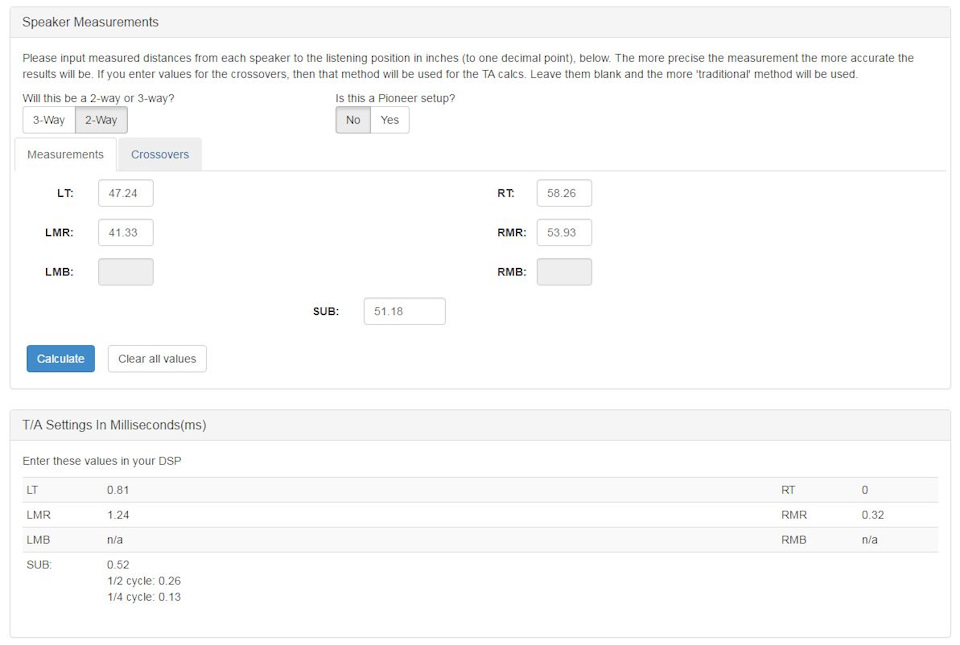Open the Crossovers tab
Image resolution: width=960 pixels, height=645 pixels.
click(160, 155)
